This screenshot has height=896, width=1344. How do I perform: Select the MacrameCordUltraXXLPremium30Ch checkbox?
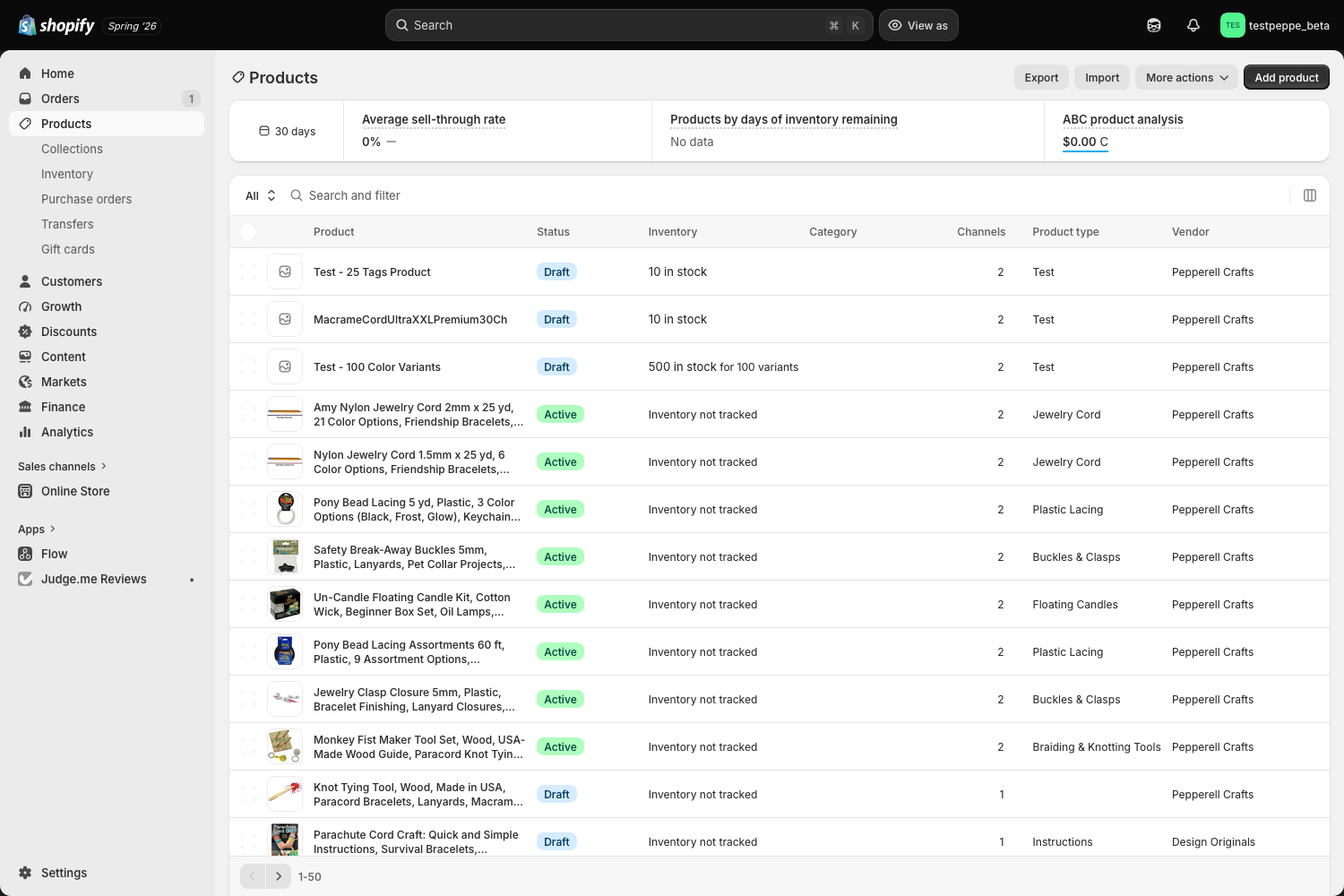point(248,319)
